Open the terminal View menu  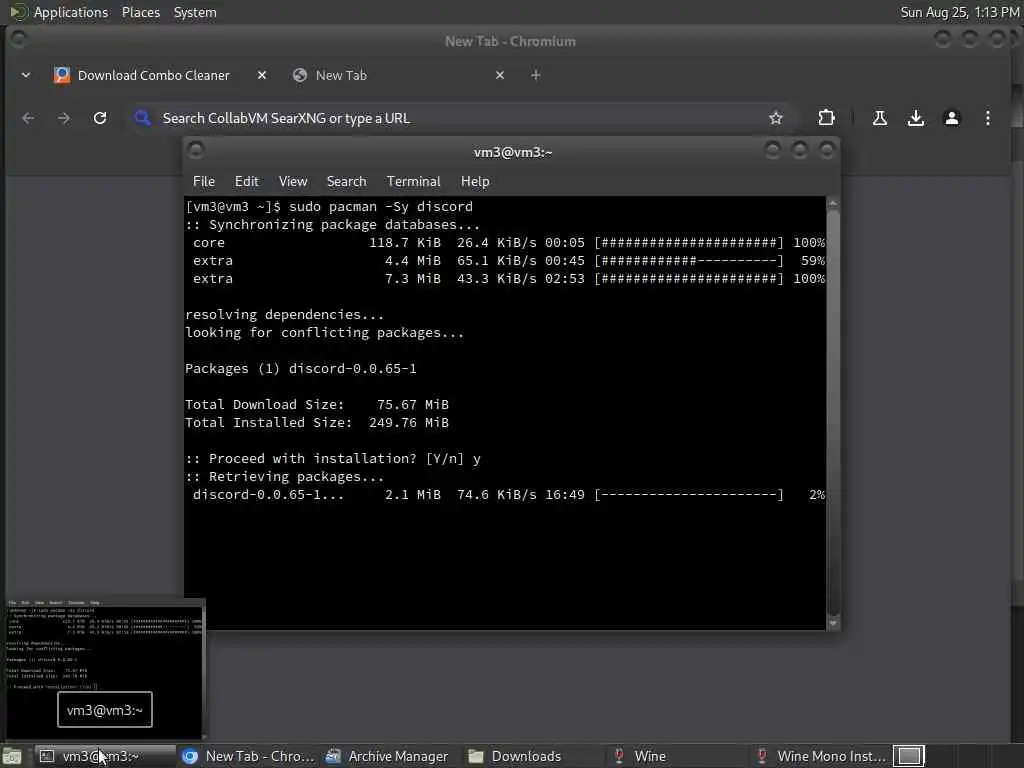(293, 182)
